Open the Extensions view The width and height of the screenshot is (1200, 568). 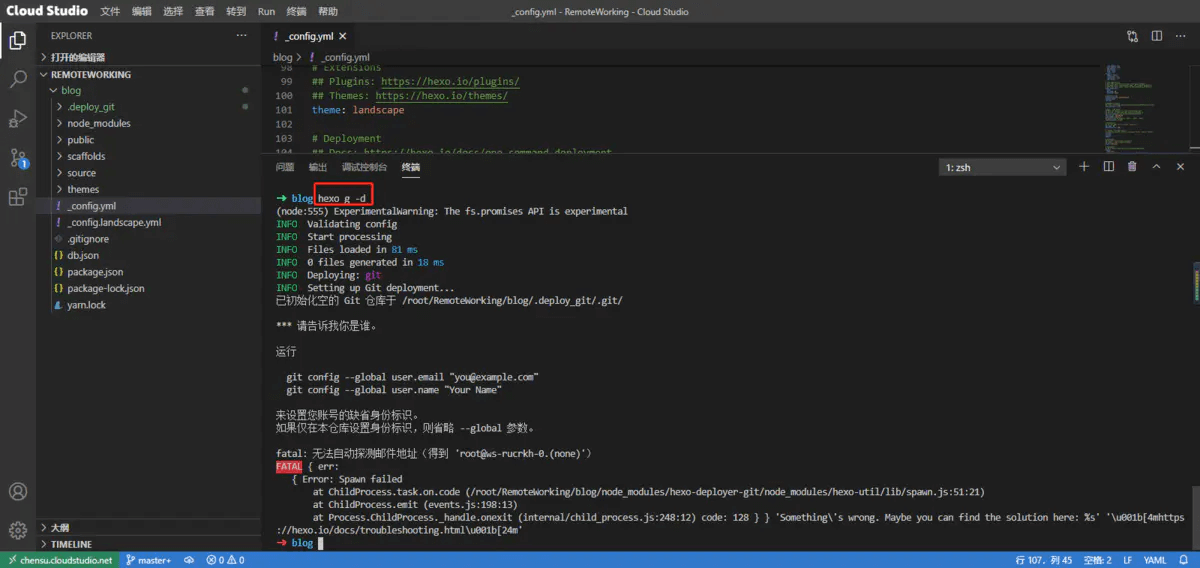click(x=18, y=197)
